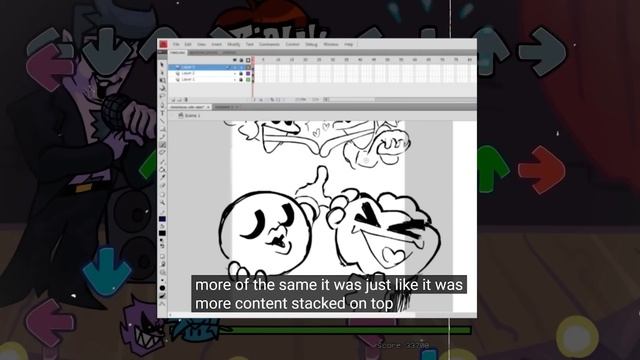Click Layer 1 green outline color square

(x=248, y=80)
